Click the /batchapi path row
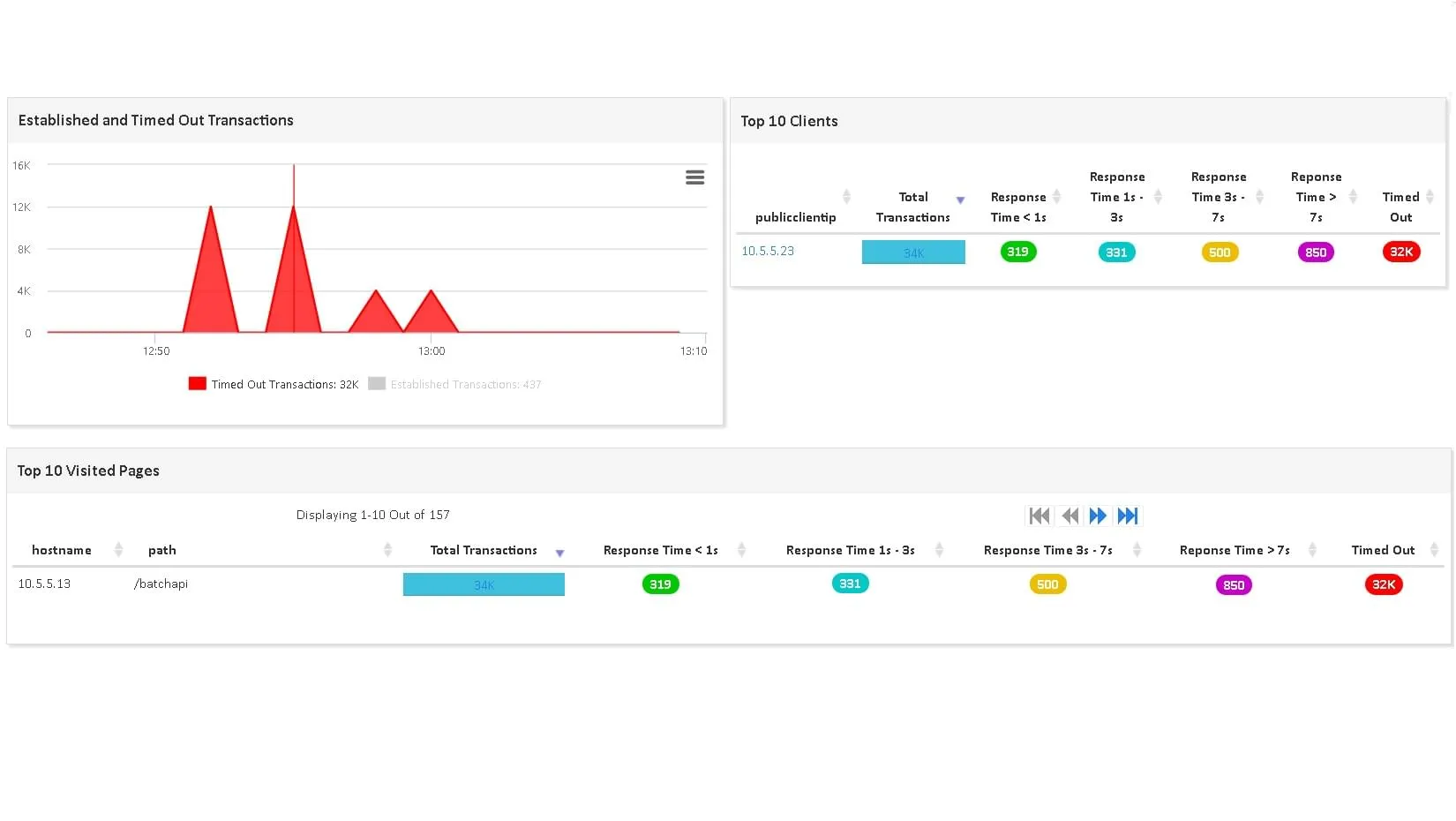 pos(161,584)
